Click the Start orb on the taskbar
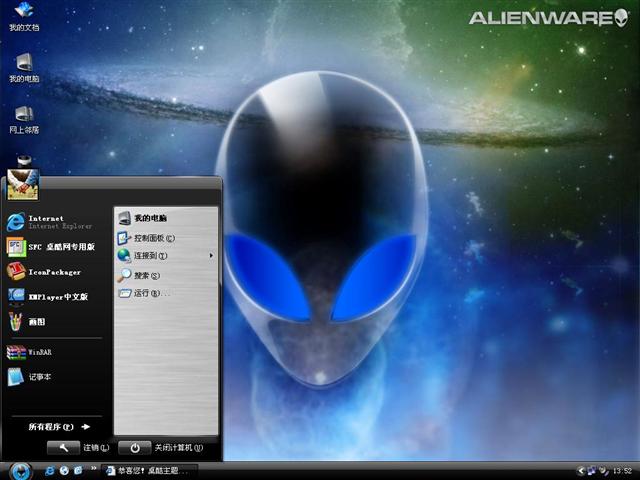This screenshot has width=640, height=480. tap(18, 470)
